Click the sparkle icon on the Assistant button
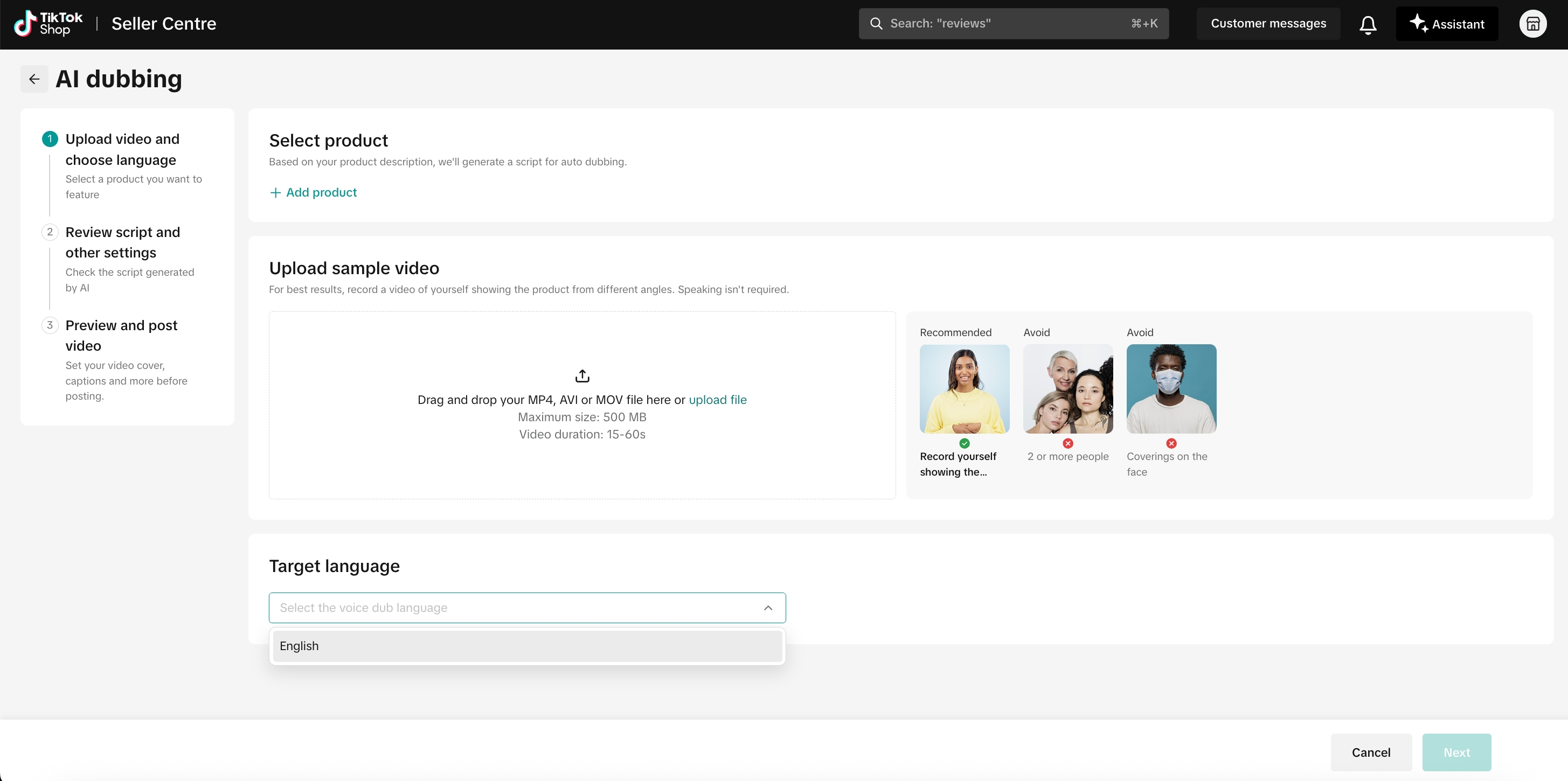Viewport: 1568px width, 781px height. [x=1418, y=23]
